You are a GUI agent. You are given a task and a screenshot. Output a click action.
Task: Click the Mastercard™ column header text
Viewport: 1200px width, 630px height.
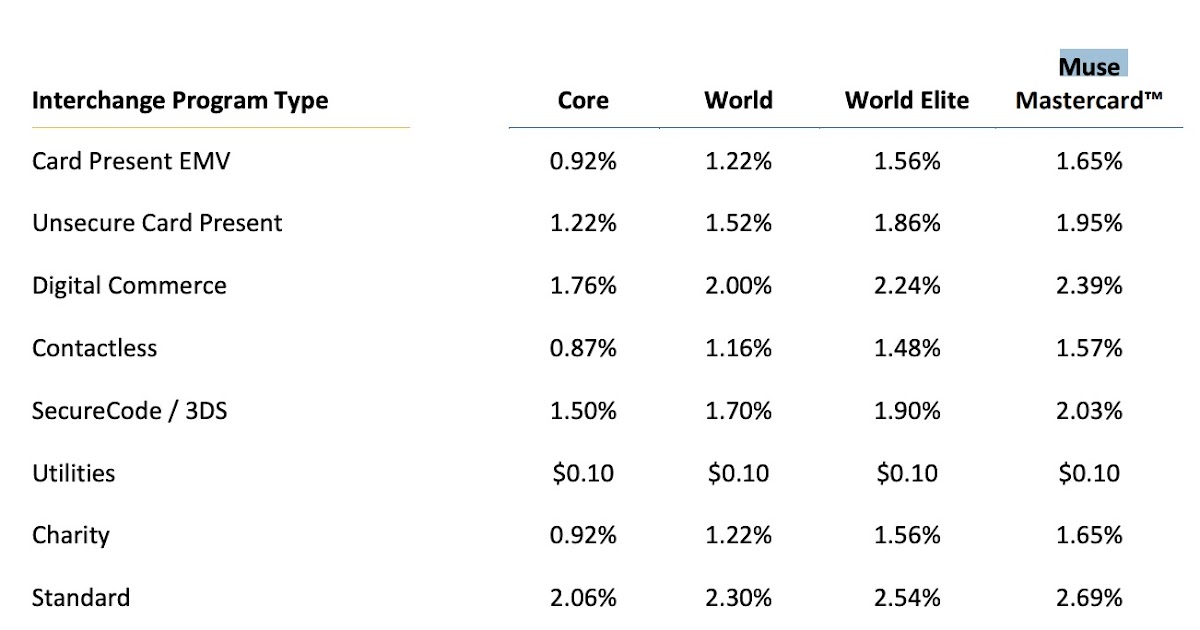pos(1089,101)
